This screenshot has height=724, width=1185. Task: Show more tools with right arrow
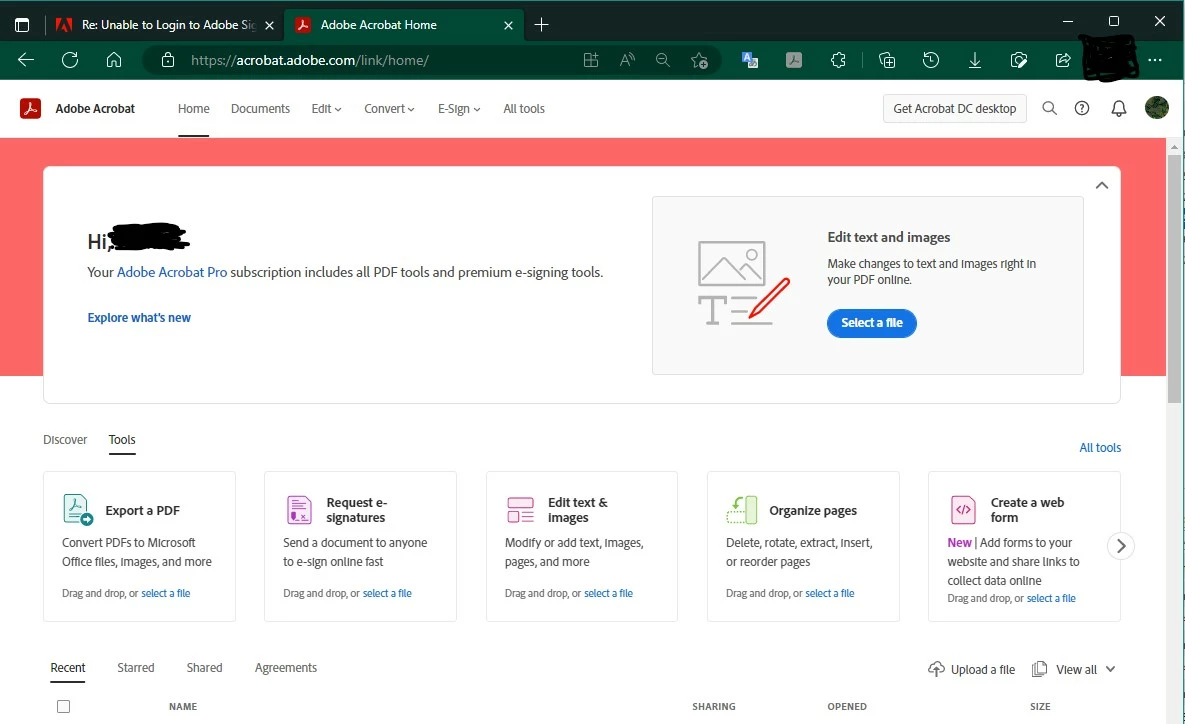pyautogui.click(x=1121, y=546)
